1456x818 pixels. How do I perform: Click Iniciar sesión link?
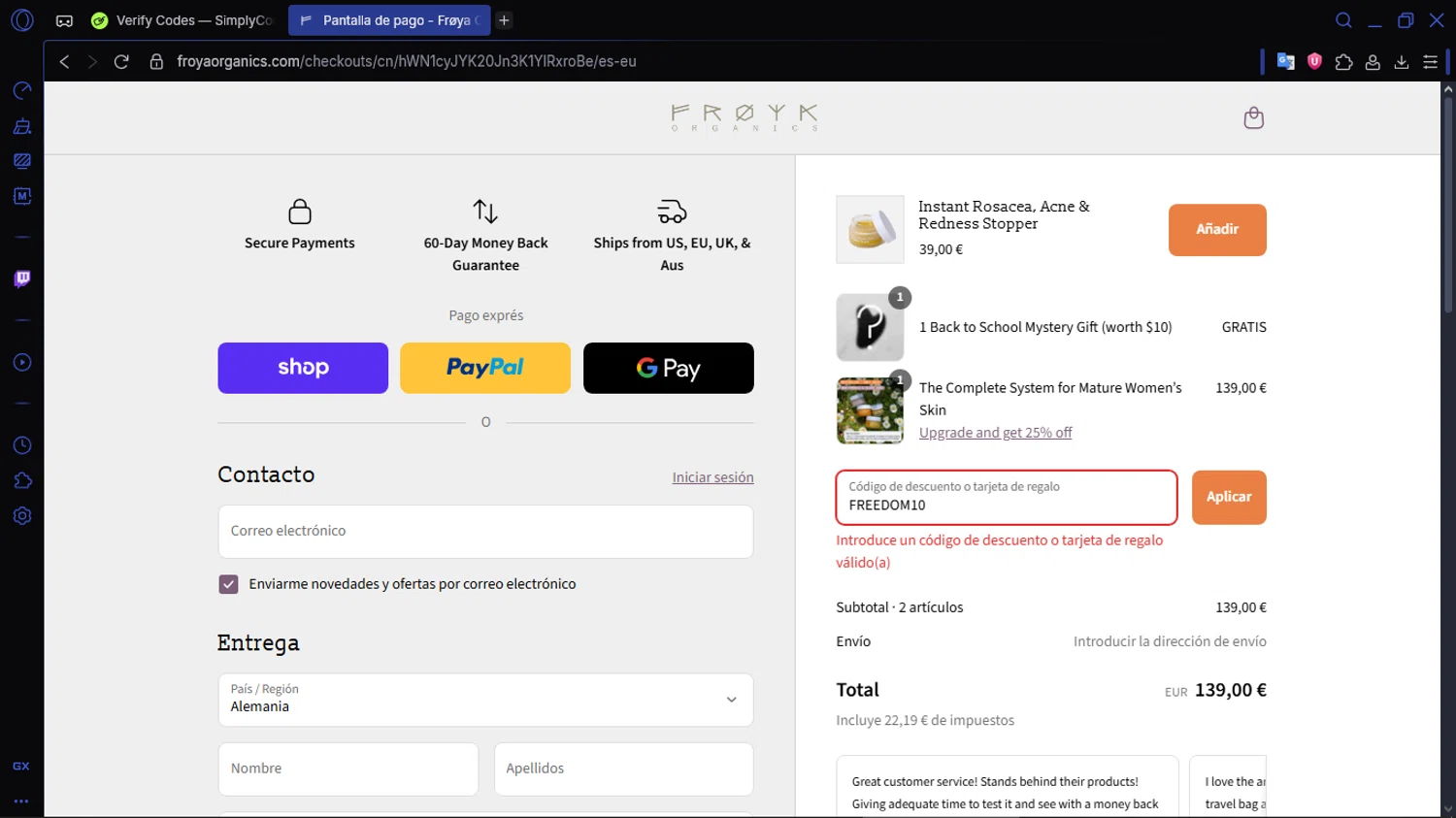point(712,477)
